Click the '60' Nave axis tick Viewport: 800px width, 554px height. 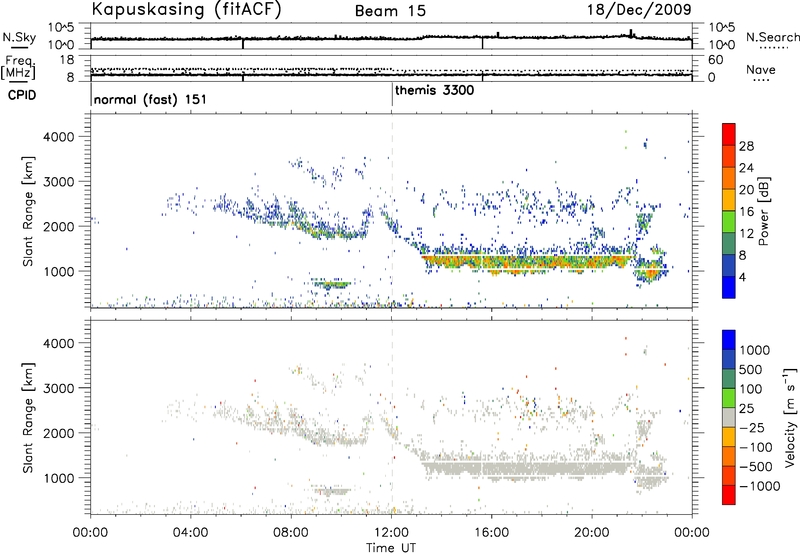[715, 60]
